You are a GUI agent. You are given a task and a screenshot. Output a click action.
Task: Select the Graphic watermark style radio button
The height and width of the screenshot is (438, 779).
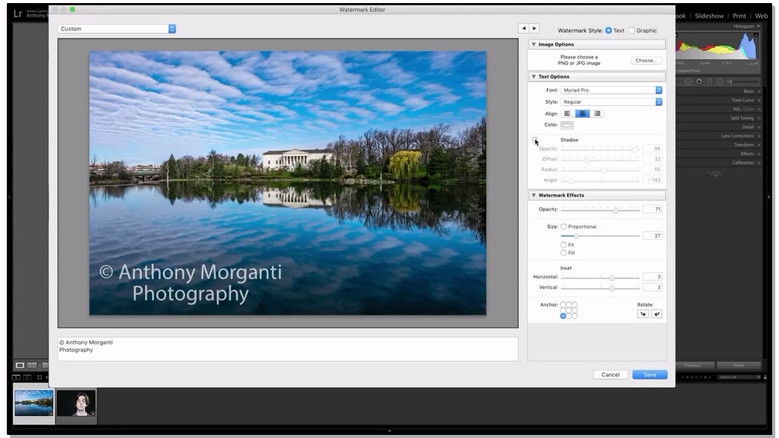632,30
